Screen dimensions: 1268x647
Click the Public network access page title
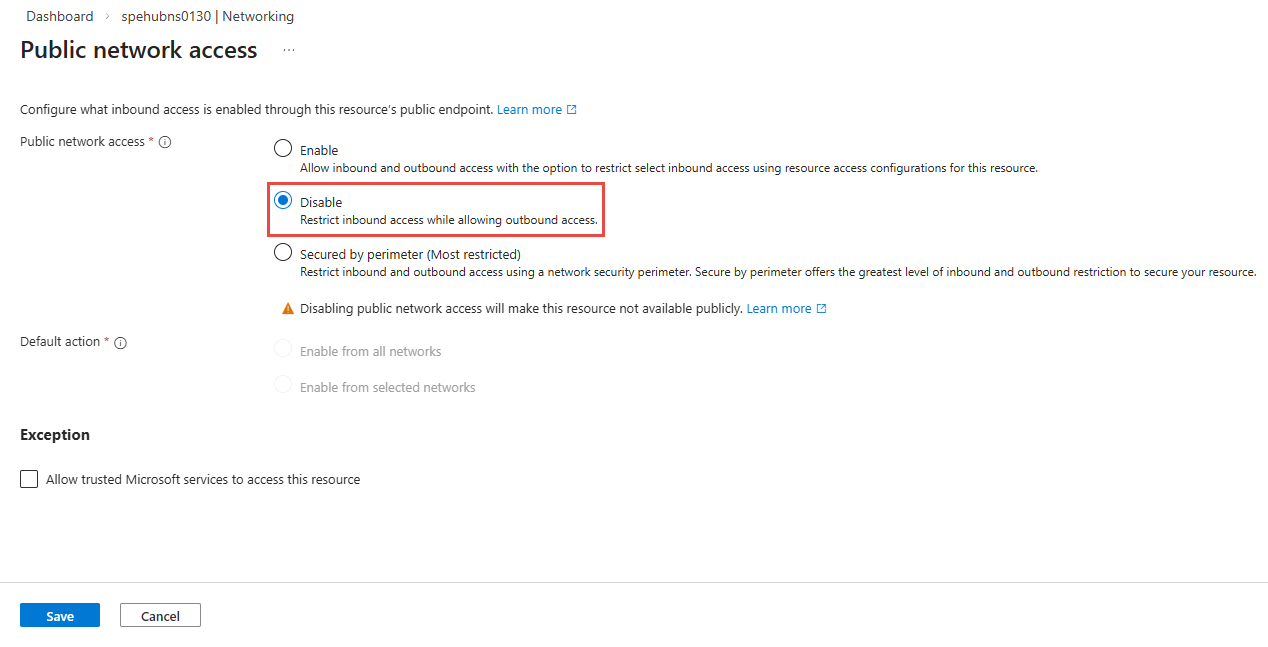(139, 50)
